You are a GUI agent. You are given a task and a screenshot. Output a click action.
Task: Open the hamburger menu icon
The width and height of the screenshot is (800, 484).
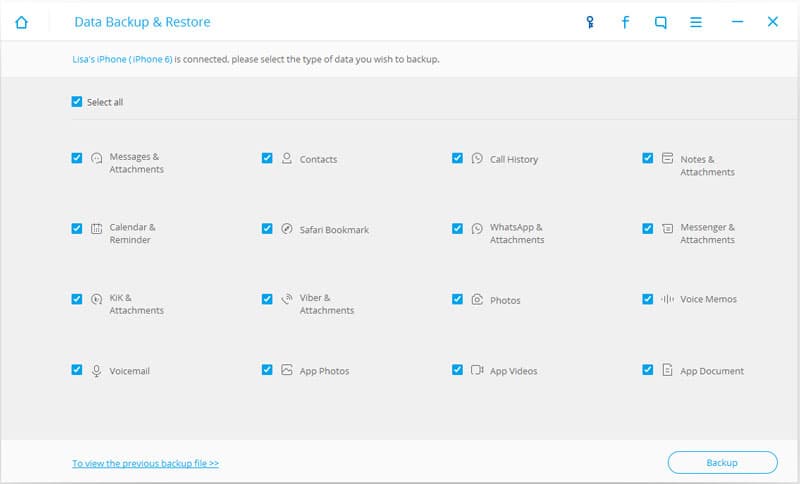point(696,22)
